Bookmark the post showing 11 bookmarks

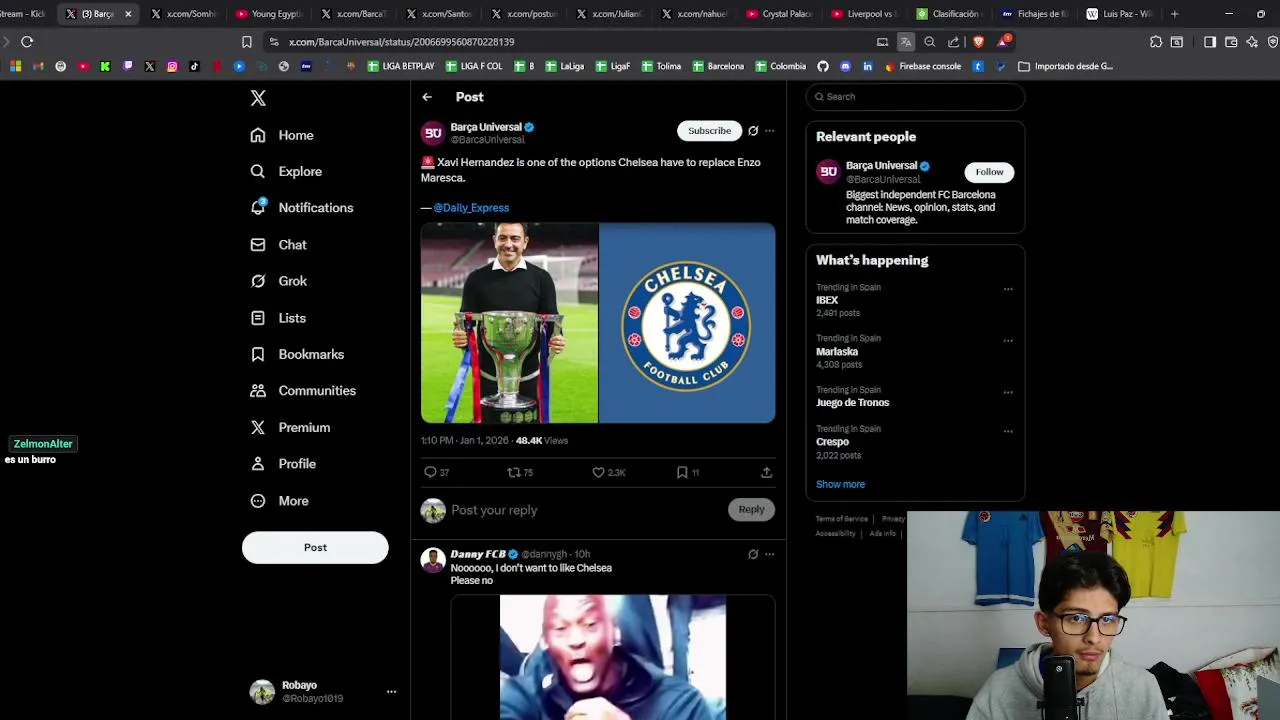click(687, 472)
